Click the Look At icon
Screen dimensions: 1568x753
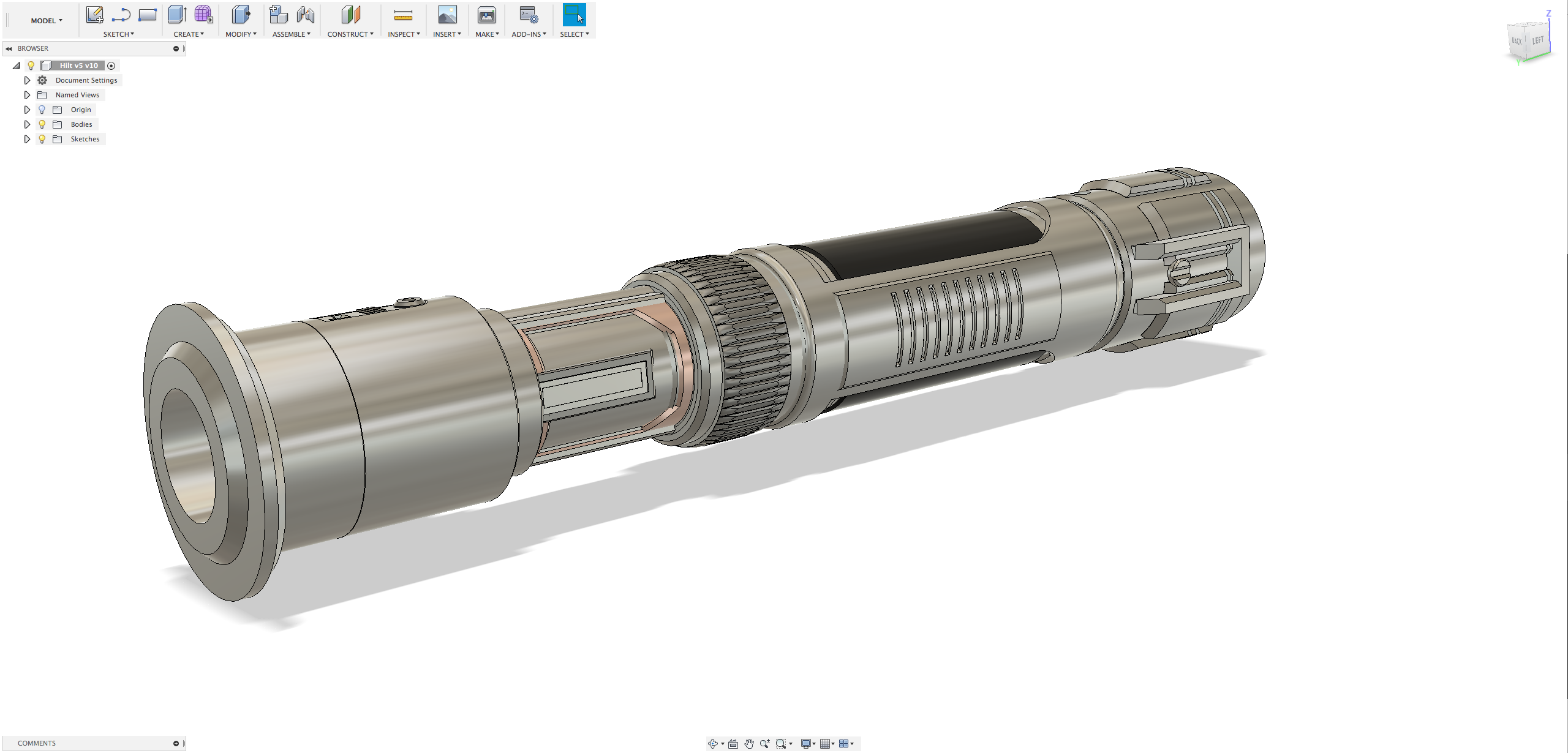(x=733, y=744)
